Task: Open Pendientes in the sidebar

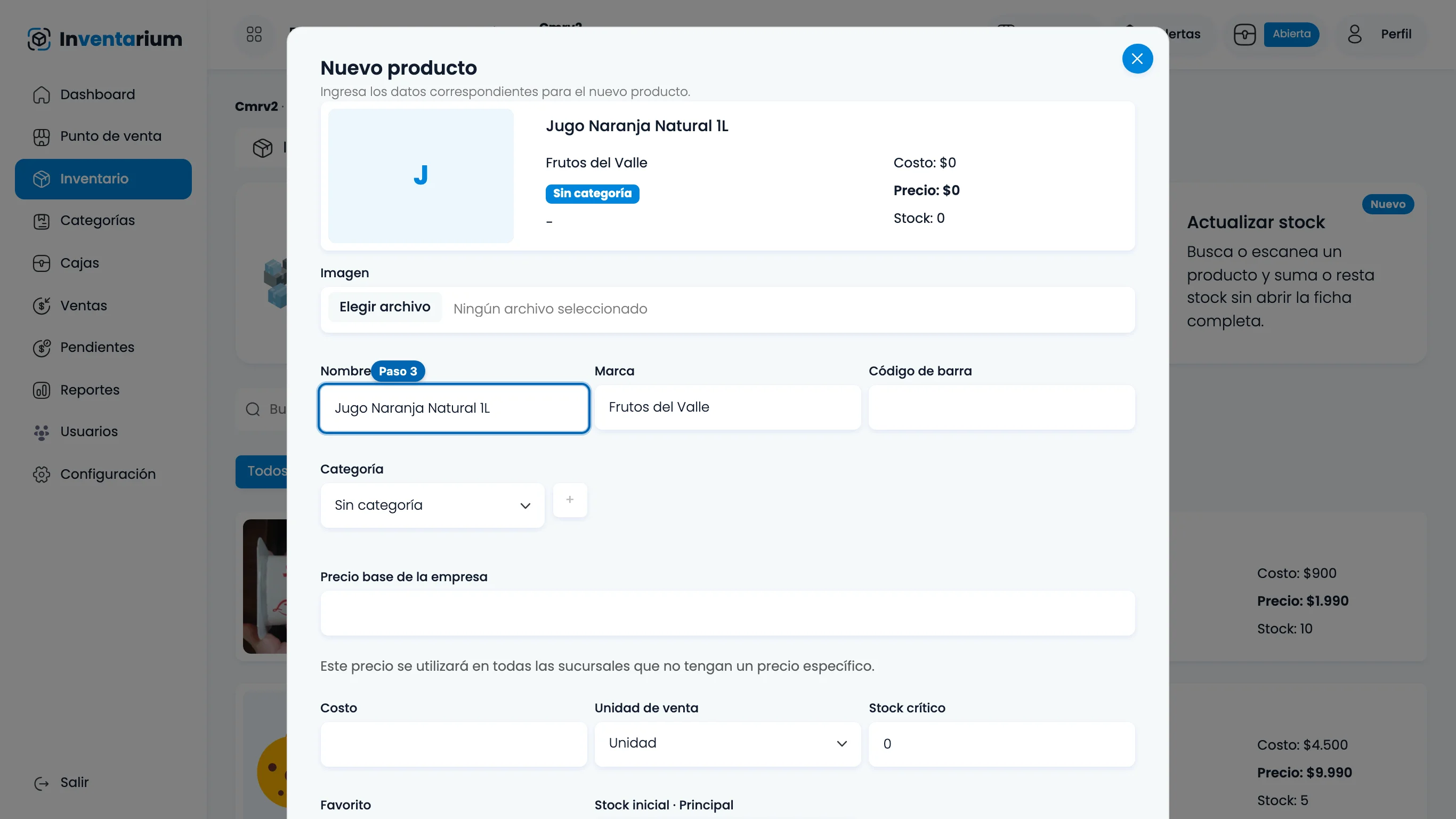Action: [103, 347]
